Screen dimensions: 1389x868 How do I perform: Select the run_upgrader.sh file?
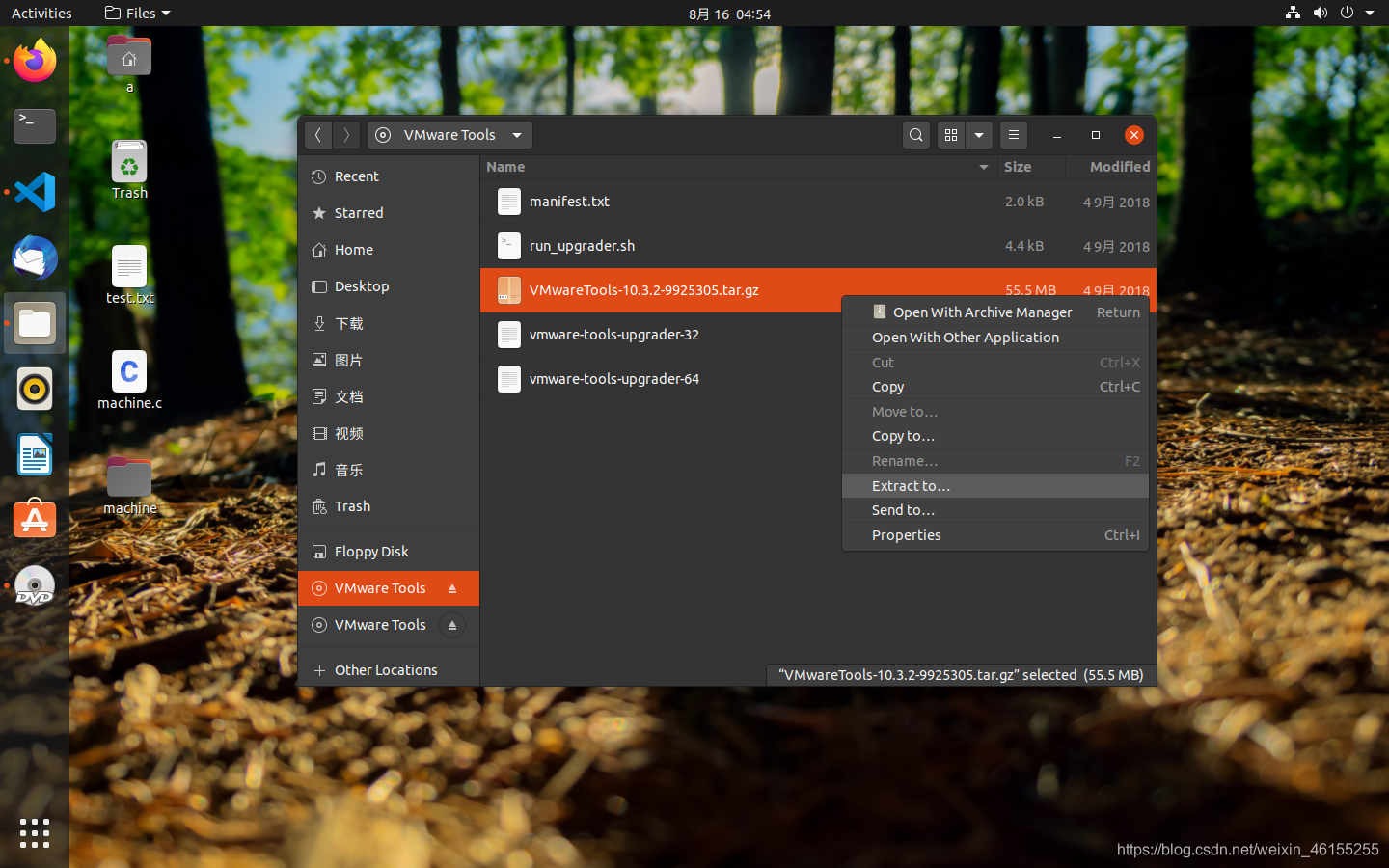(818, 246)
